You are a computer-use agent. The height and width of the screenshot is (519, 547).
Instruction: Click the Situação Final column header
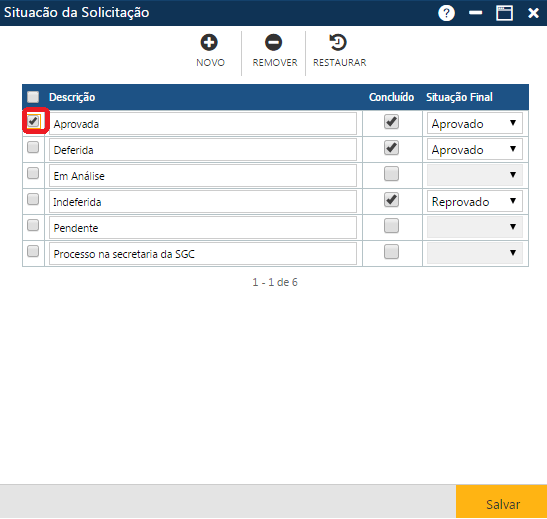coord(459,97)
